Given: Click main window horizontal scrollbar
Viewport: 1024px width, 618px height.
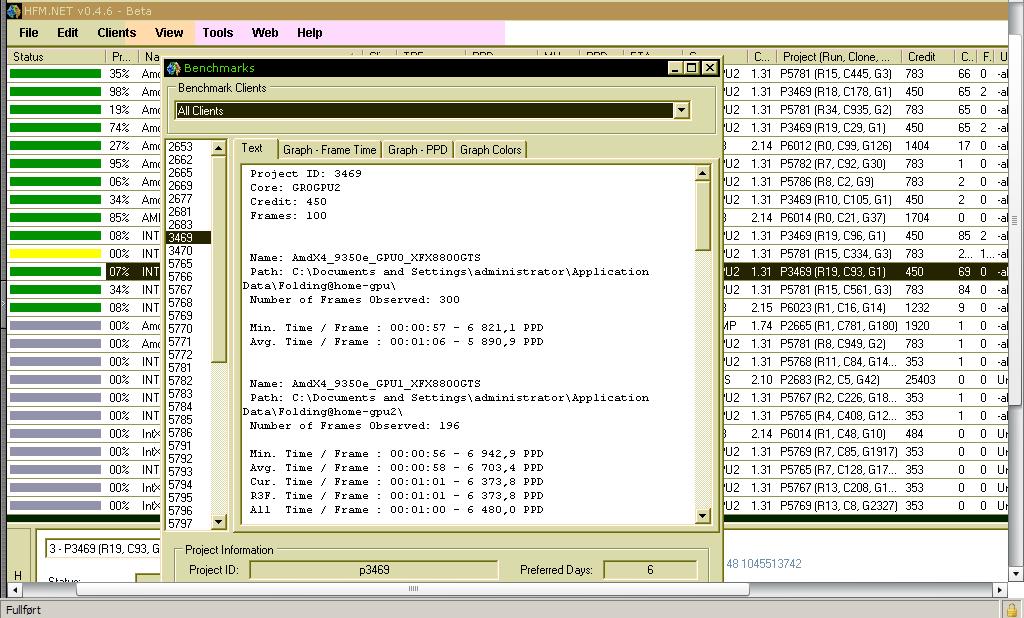Looking at the screenshot, I should 413,589.
